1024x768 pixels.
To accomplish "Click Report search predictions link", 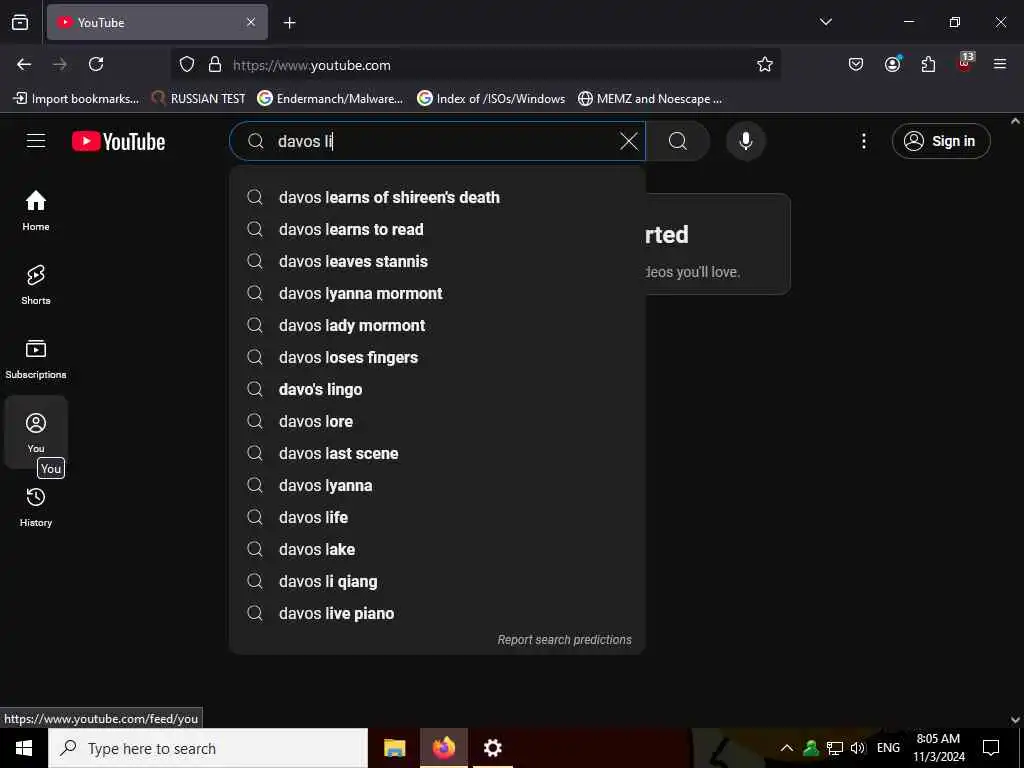I will click(564, 640).
